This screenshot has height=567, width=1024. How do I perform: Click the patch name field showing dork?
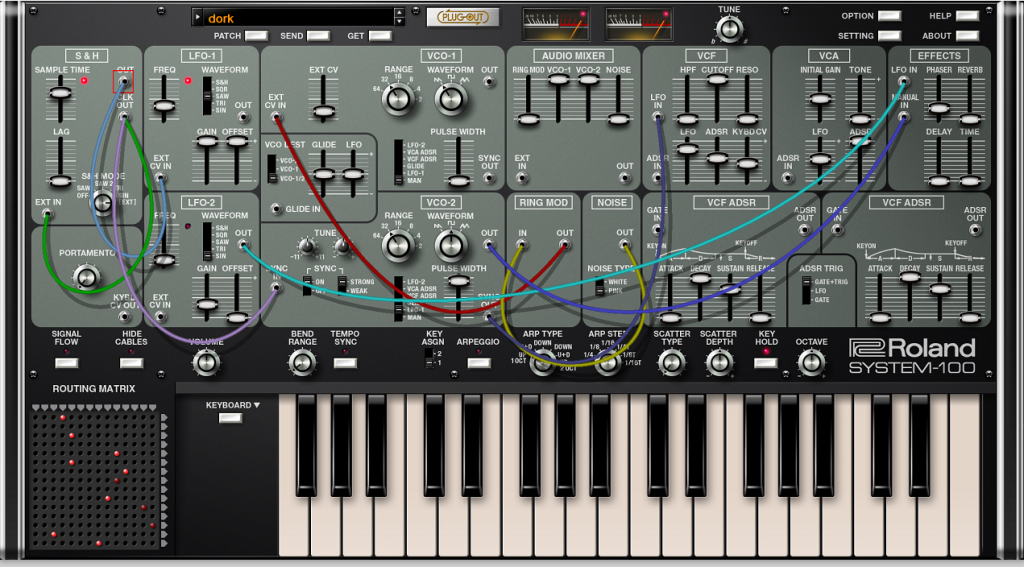[298, 18]
